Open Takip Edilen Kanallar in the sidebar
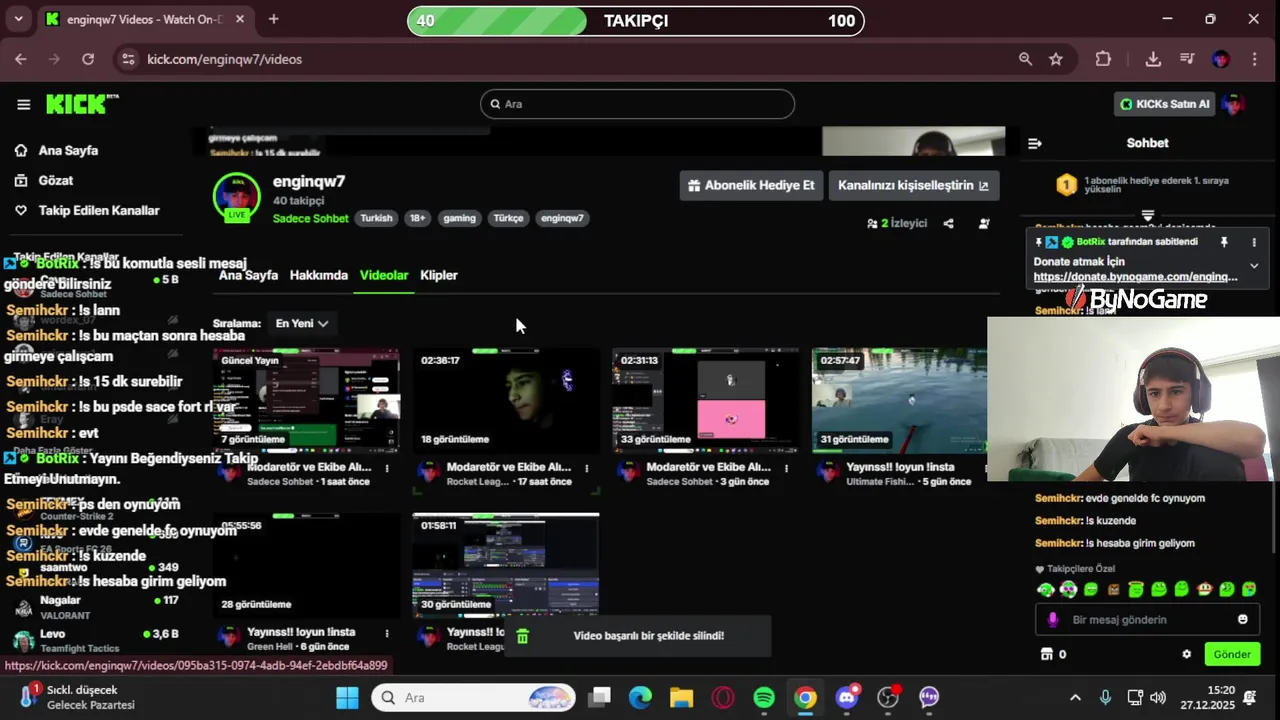Viewport: 1280px width, 720px height. [98, 210]
